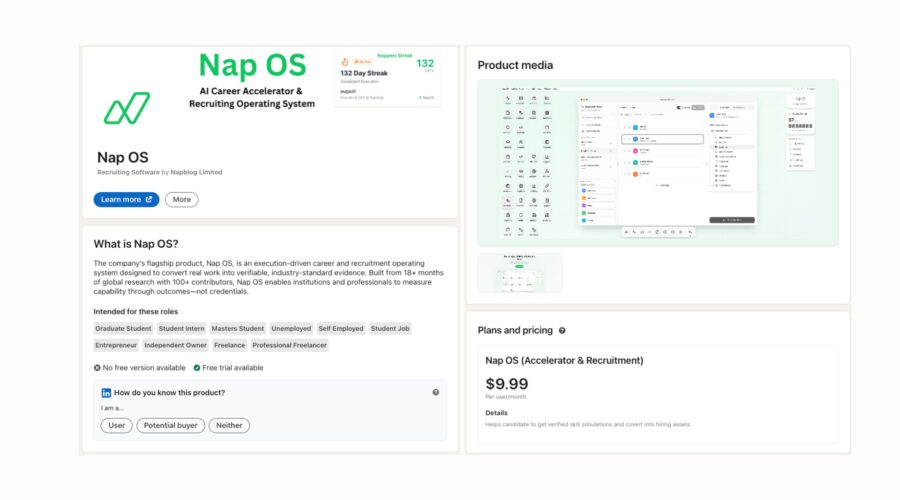Click the What is Nap OS? heading
This screenshot has width=900, height=500.
(136, 244)
